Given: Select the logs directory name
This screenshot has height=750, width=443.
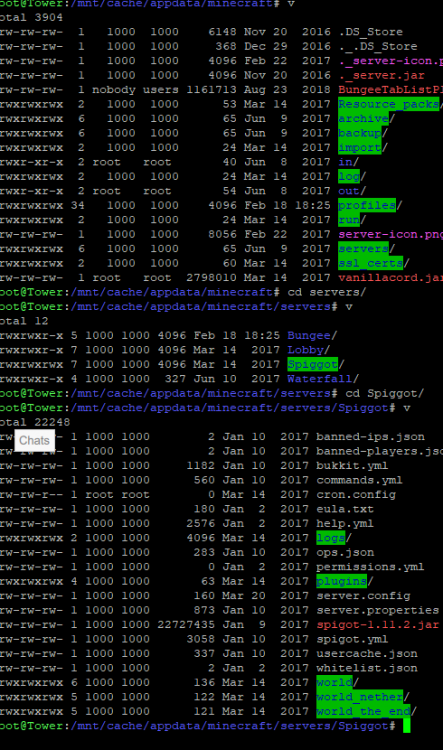Looking at the screenshot, I should coord(331,538).
